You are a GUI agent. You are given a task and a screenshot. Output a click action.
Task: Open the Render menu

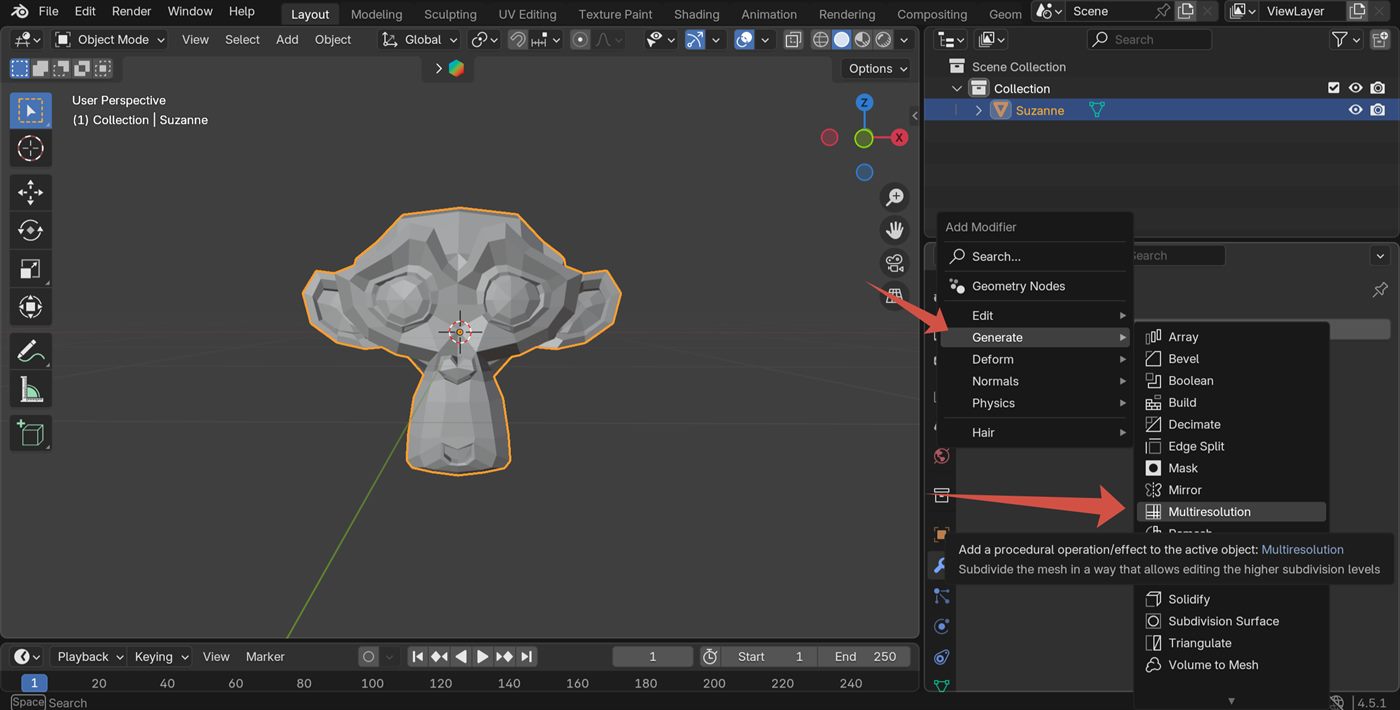(x=131, y=11)
